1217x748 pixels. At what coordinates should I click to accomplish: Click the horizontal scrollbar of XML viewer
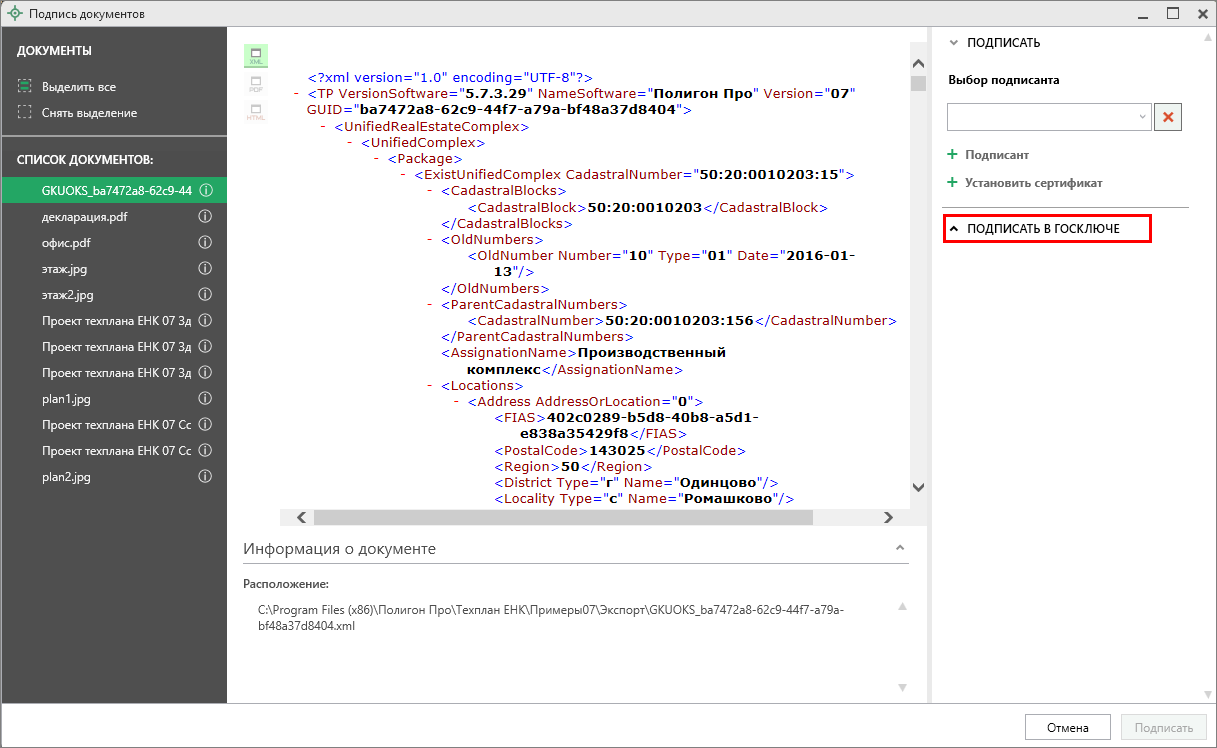click(560, 518)
